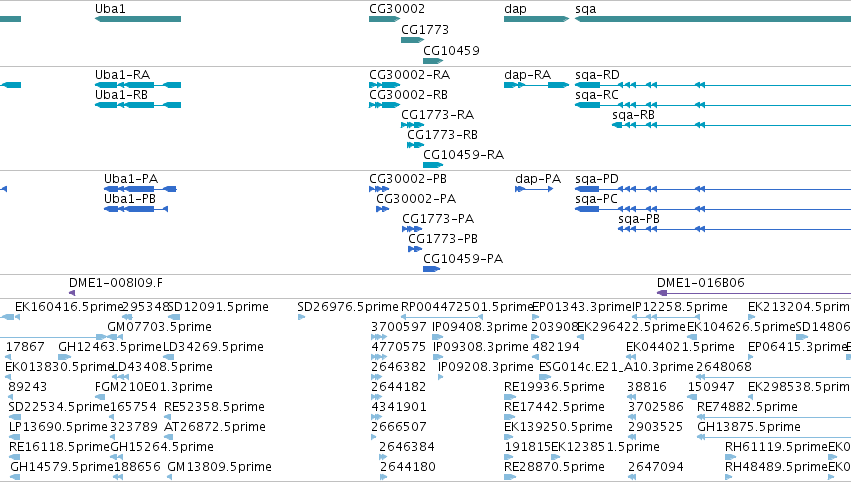Select the CG30002 gene arrow in top track
Image resolution: width=851 pixels, height=482 pixels.
384,19
